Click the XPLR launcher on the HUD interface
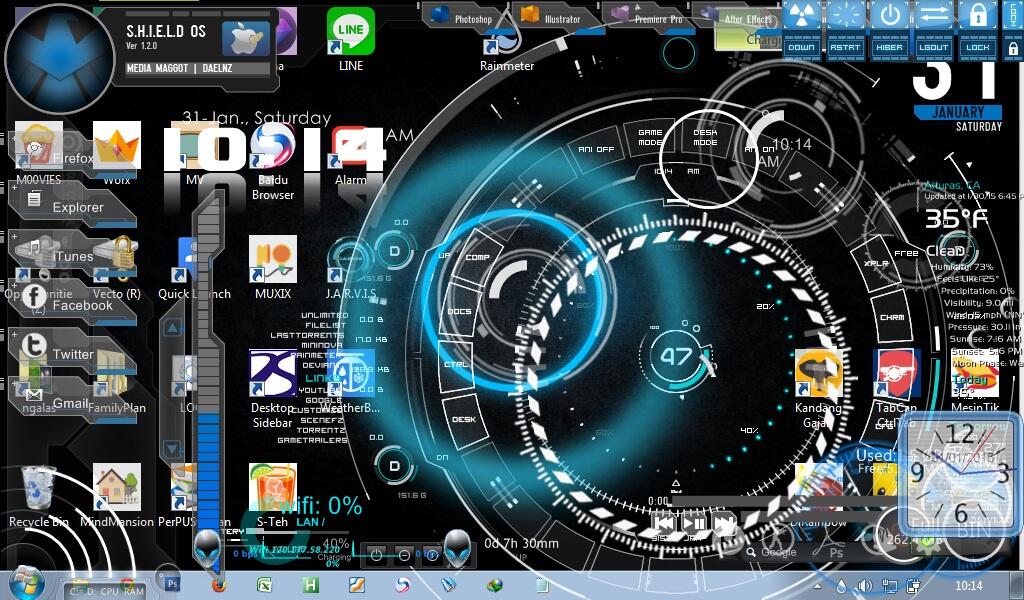This screenshot has width=1024, height=600. [876, 262]
